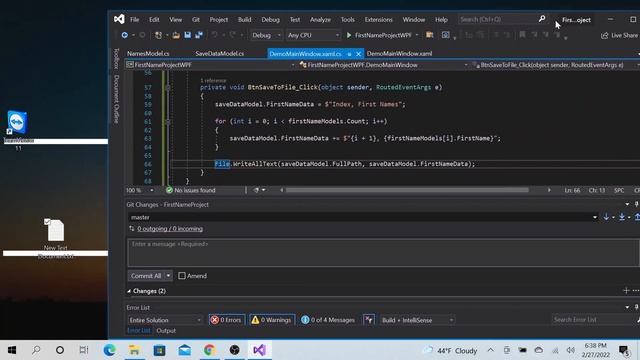Click the search magnifier icon
Screen dimensions: 640x360
(x=542, y=19)
